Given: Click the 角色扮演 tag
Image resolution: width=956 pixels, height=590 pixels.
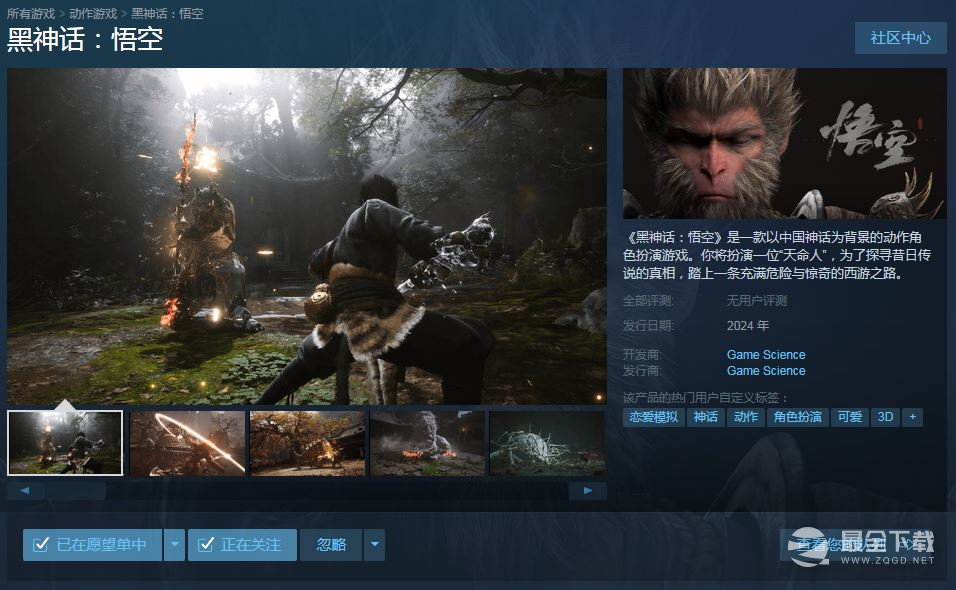Looking at the screenshot, I should click(797, 417).
